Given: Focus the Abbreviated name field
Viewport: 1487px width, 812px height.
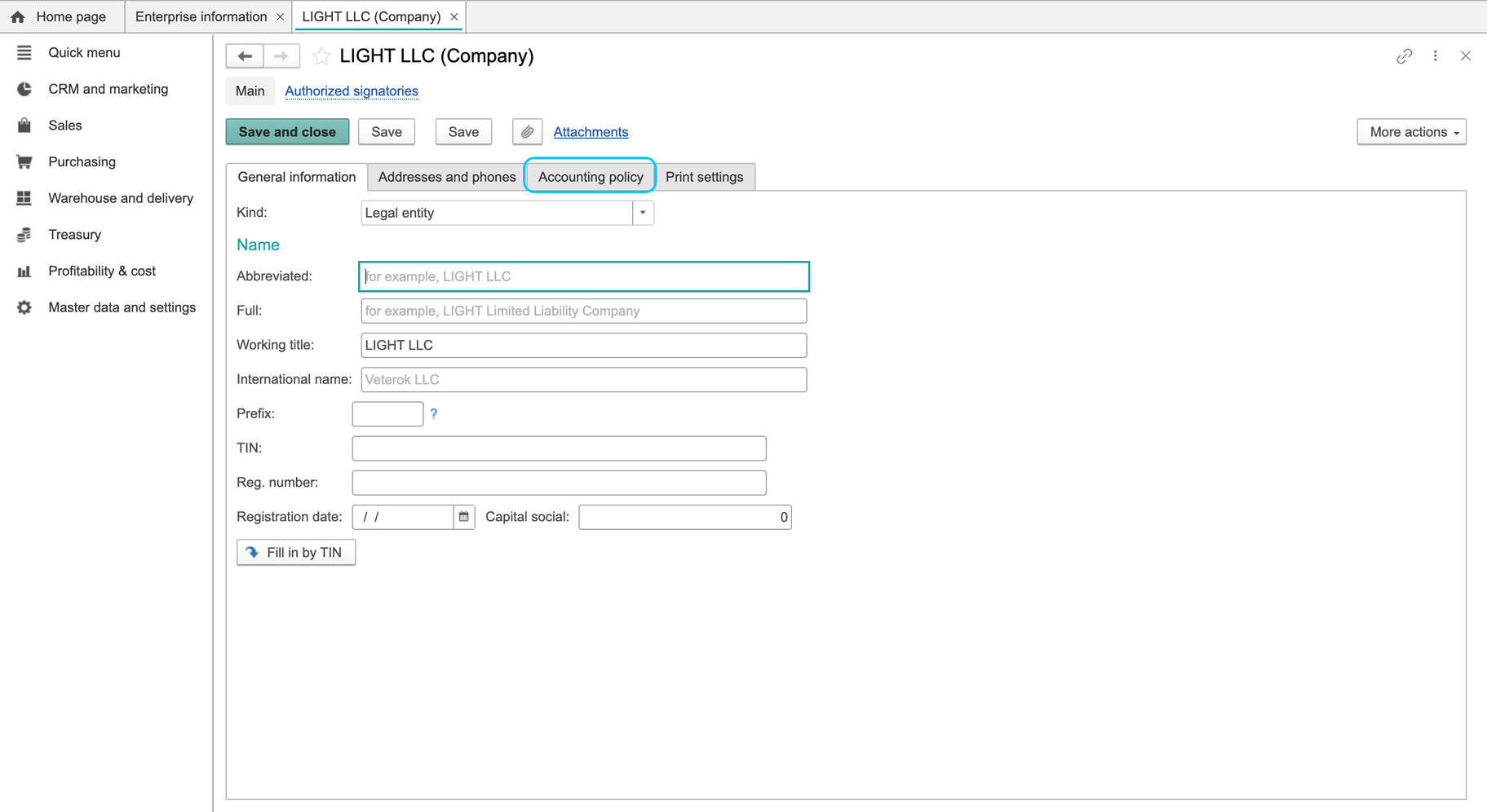Looking at the screenshot, I should (584, 276).
